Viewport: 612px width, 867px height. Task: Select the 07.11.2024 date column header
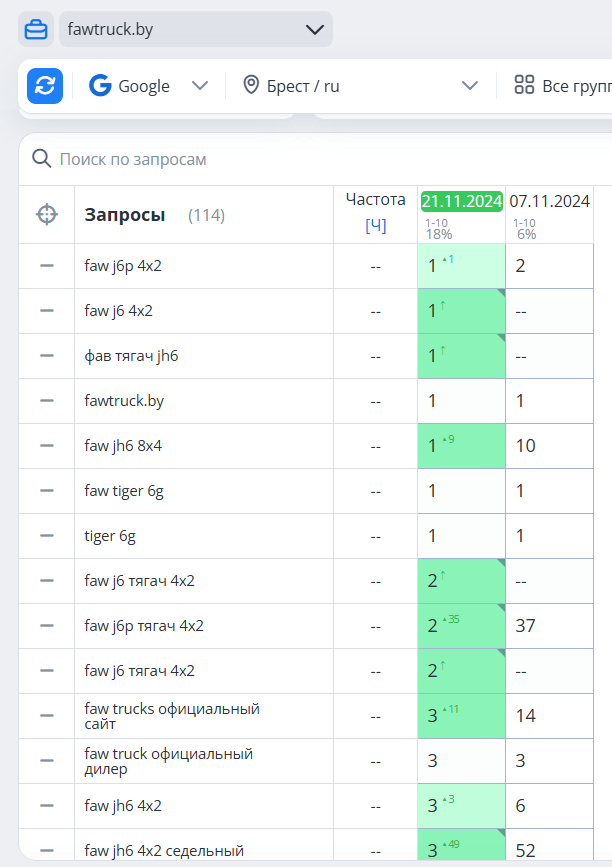[549, 202]
